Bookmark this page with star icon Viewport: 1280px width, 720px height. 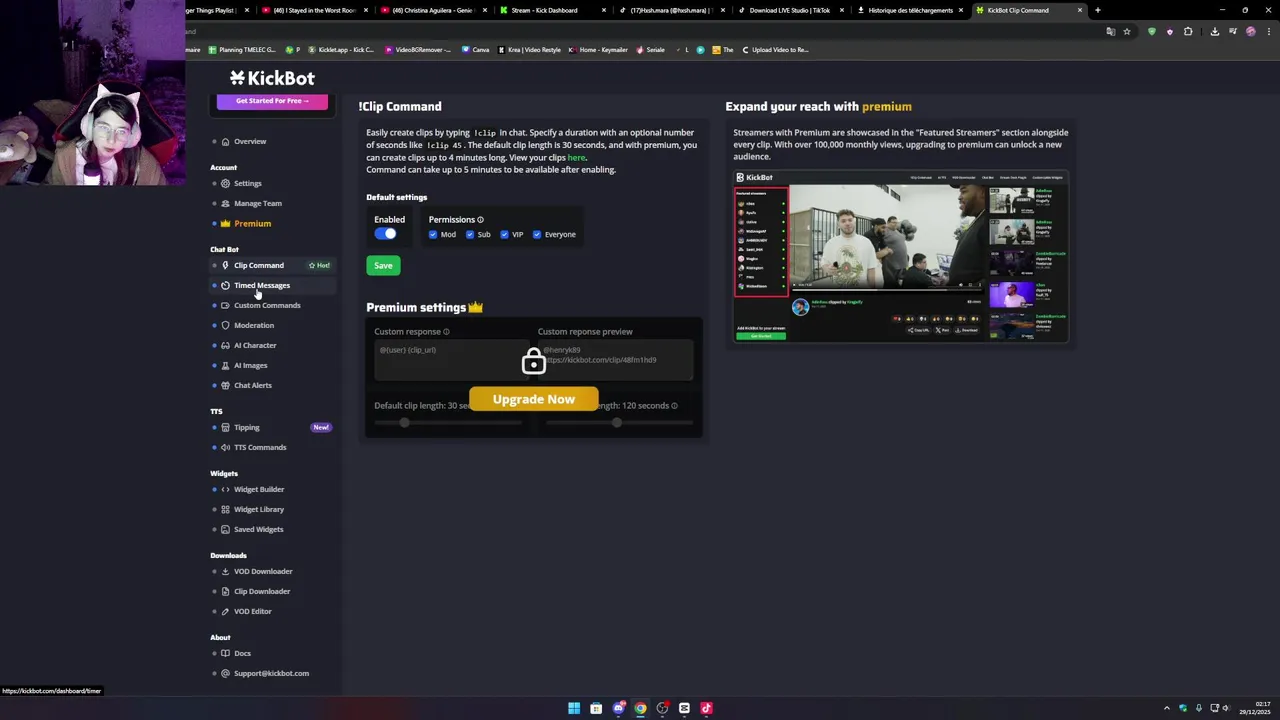coord(1127,31)
